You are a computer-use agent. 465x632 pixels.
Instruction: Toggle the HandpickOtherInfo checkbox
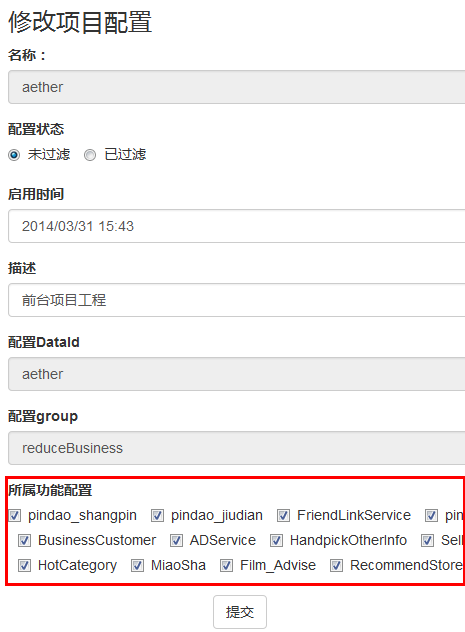click(x=276, y=541)
